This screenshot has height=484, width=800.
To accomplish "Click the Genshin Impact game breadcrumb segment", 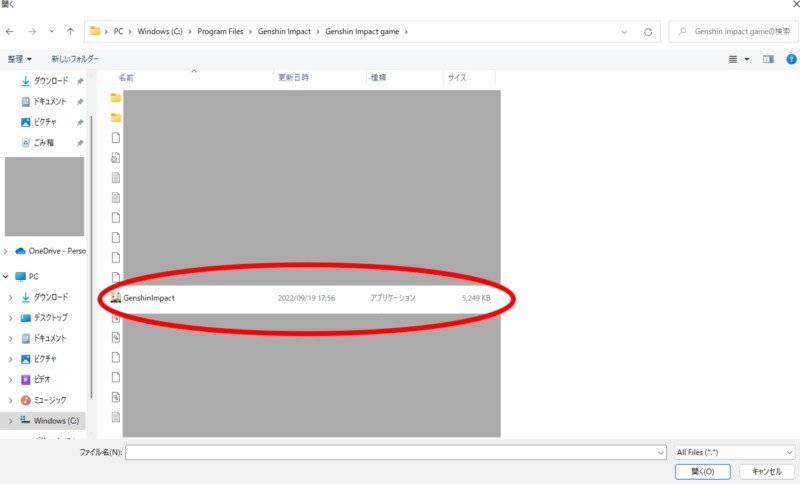I will (362, 32).
